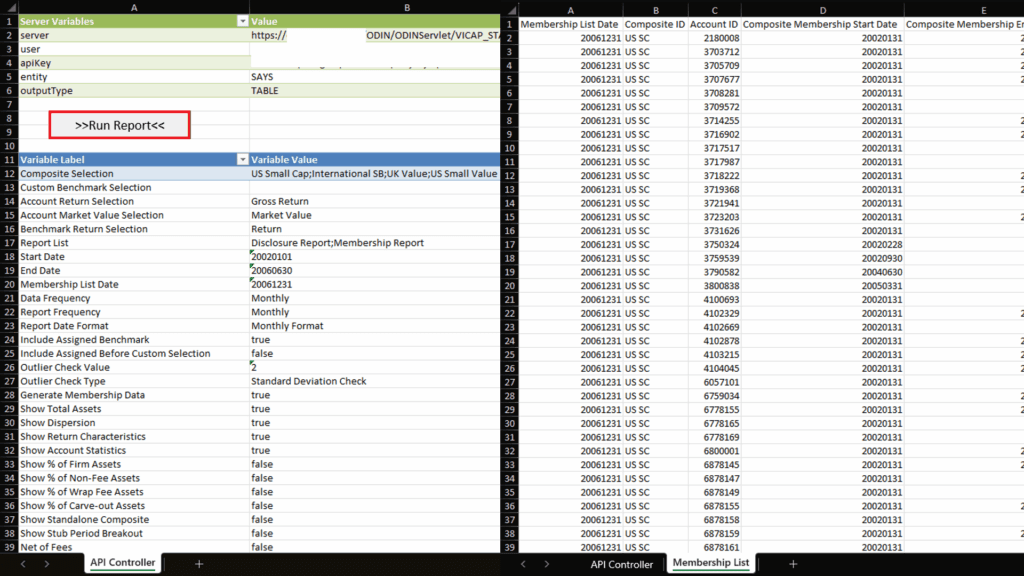Select the API Controller tab in left workbook
Viewport: 1024px width, 576px height.
[123, 563]
